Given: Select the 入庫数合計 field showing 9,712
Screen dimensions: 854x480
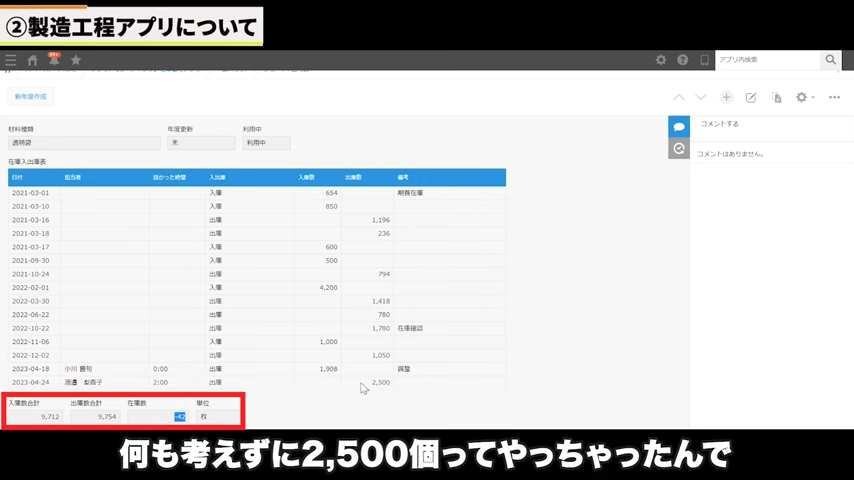Looking at the screenshot, I should 35,417.
